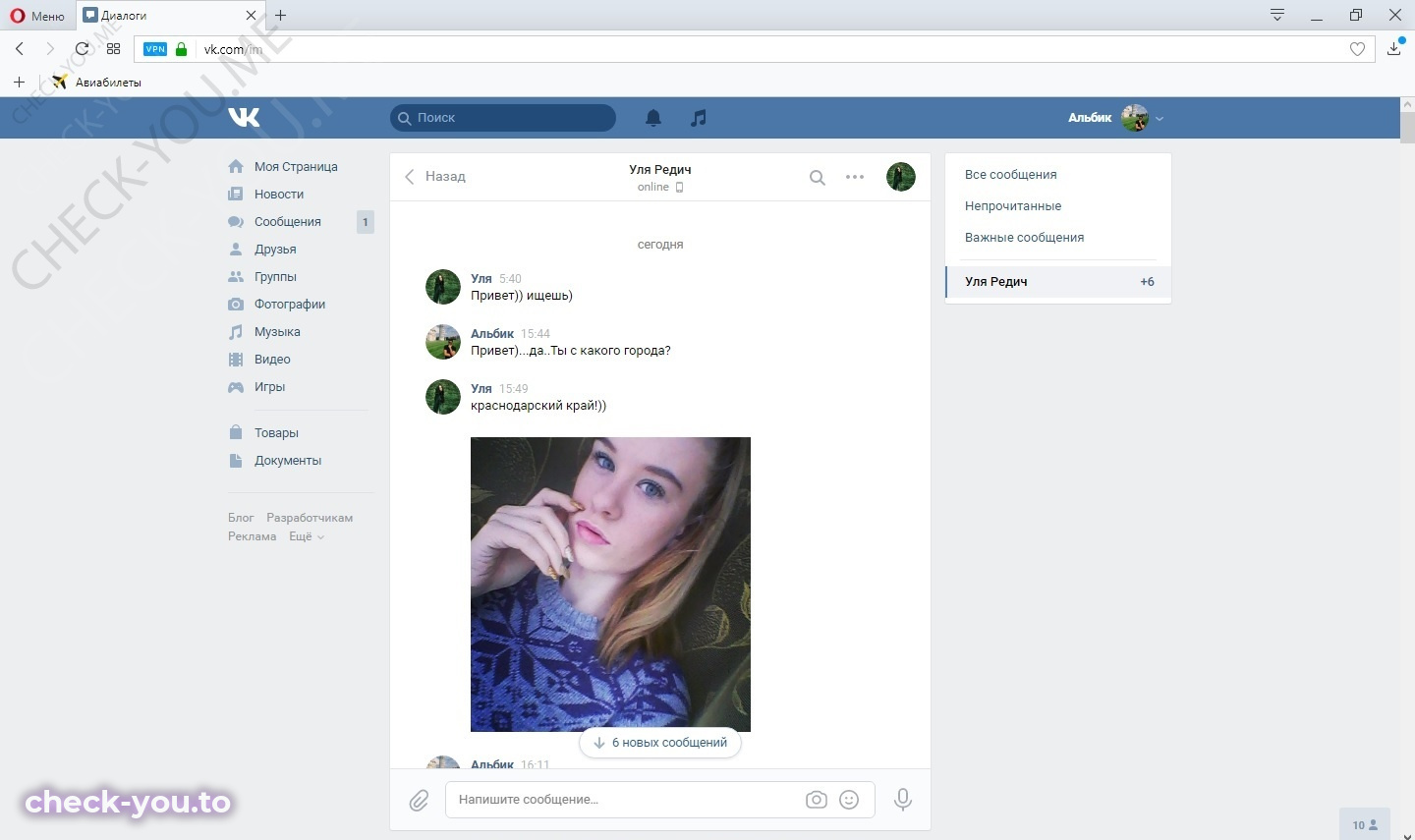This screenshot has height=840, width=1415.
Task: Expand Альбик account dropdown arrow
Action: (1160, 119)
